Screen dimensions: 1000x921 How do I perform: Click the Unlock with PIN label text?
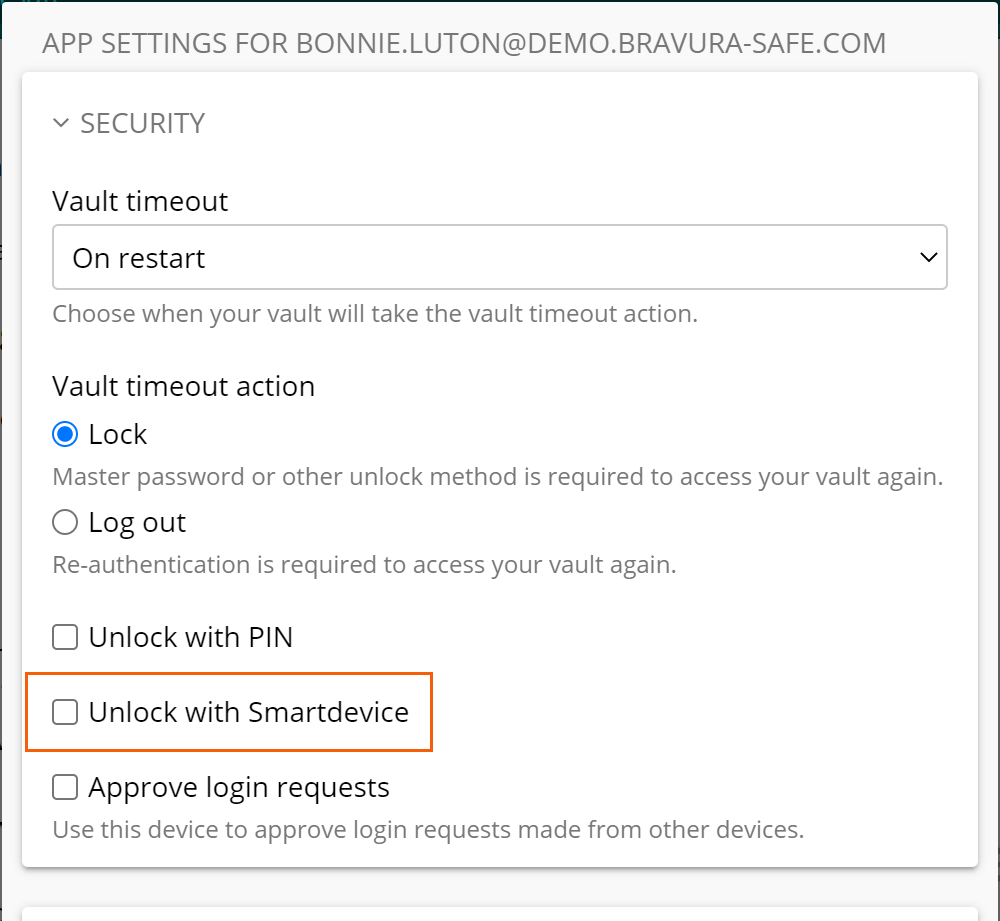[x=190, y=636]
